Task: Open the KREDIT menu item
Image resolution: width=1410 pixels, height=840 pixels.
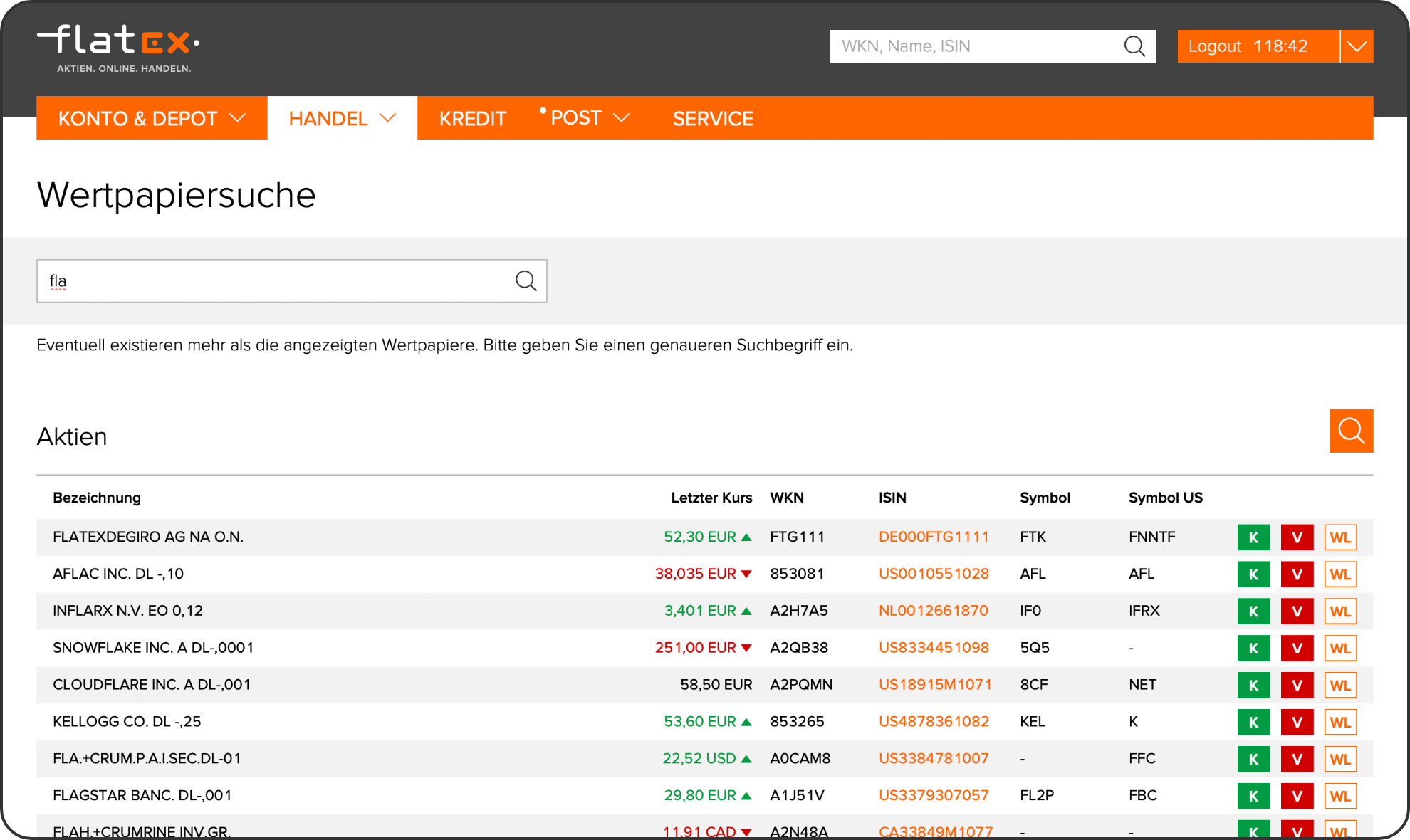Action: click(x=472, y=118)
